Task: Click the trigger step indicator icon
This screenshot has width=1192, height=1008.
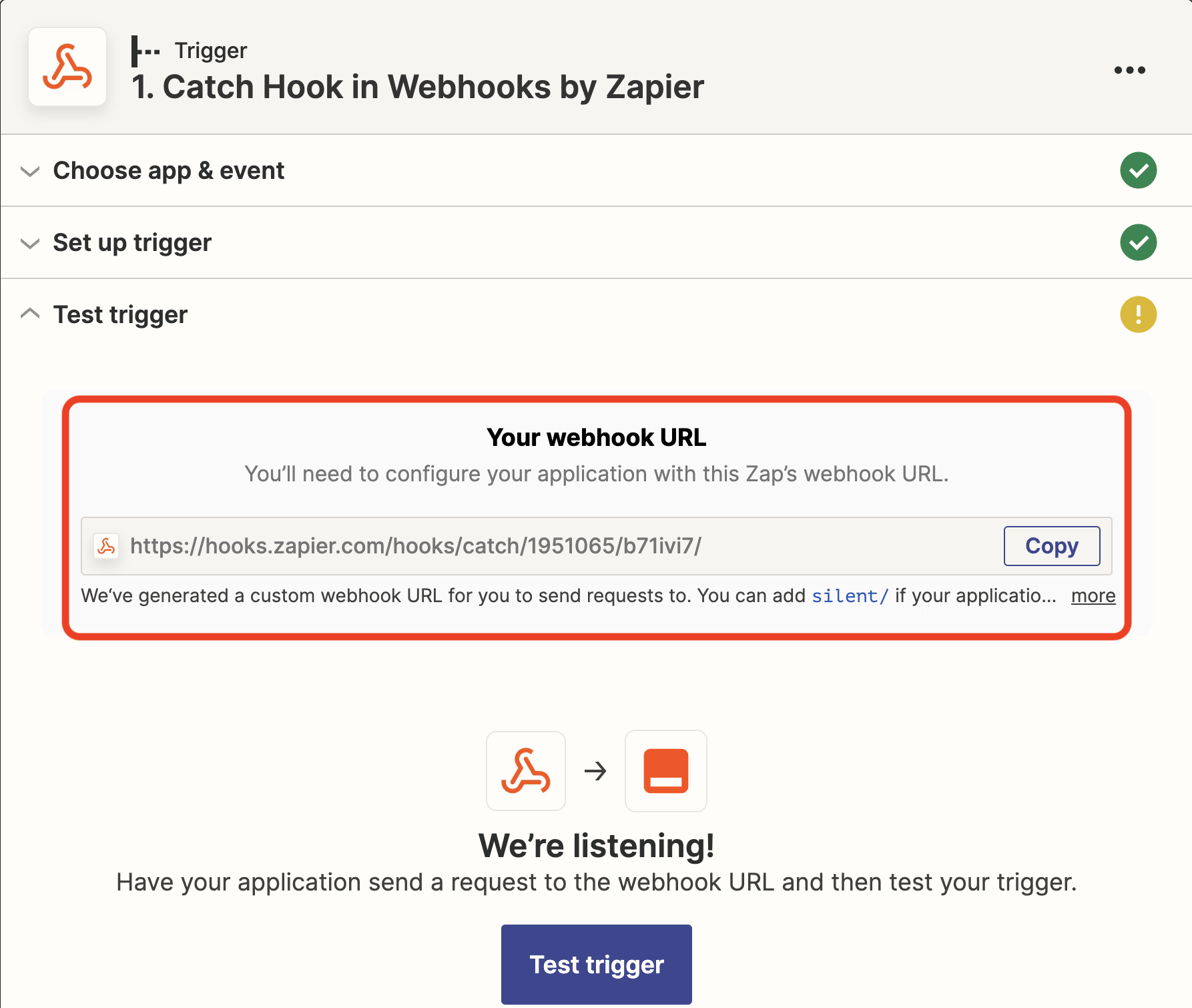Action: [x=145, y=51]
